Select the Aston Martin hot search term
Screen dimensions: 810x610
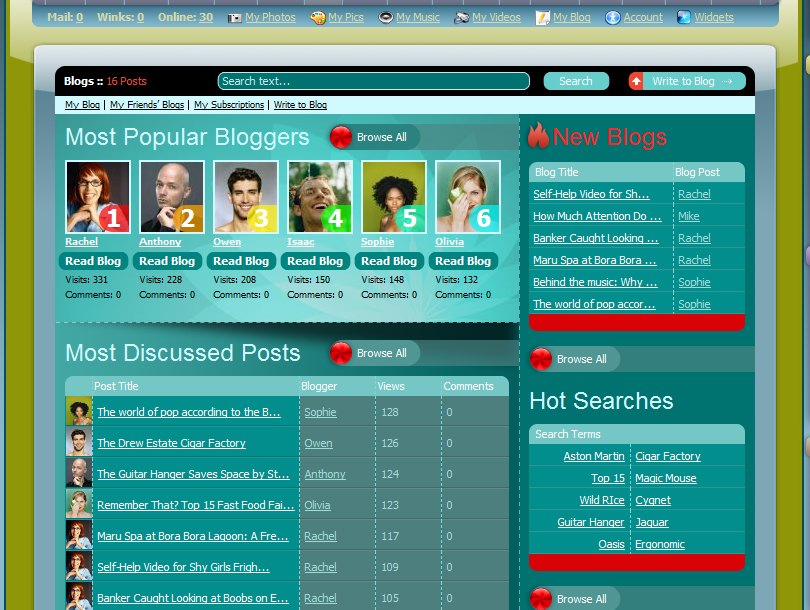click(593, 456)
